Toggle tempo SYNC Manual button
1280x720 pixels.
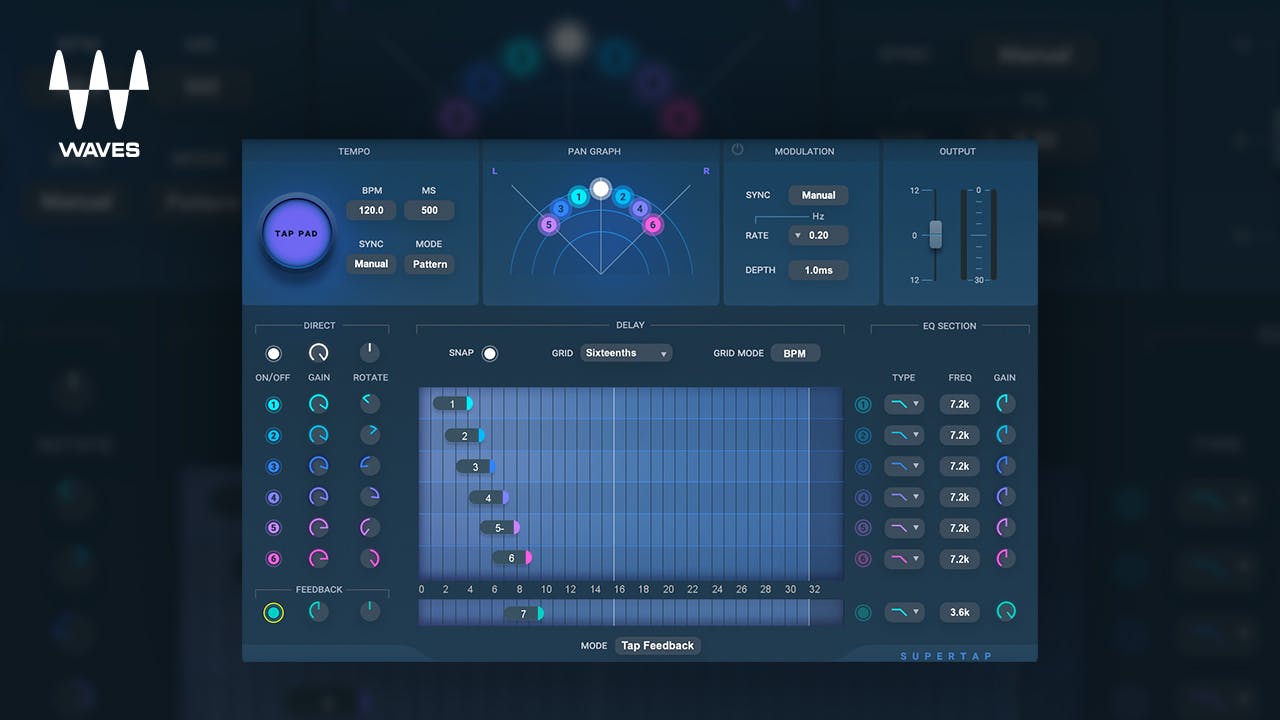coord(371,264)
